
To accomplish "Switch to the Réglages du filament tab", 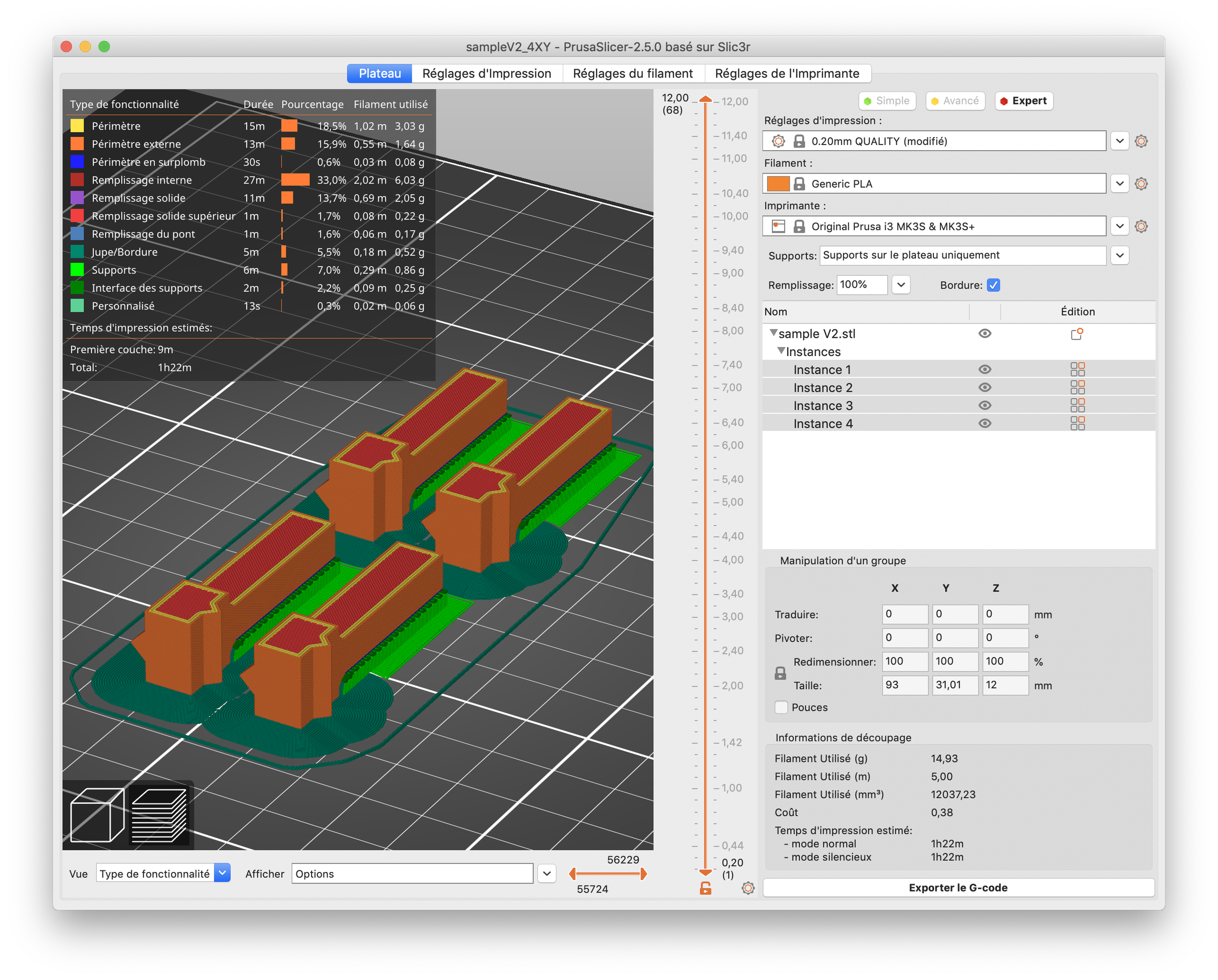I will click(633, 73).
